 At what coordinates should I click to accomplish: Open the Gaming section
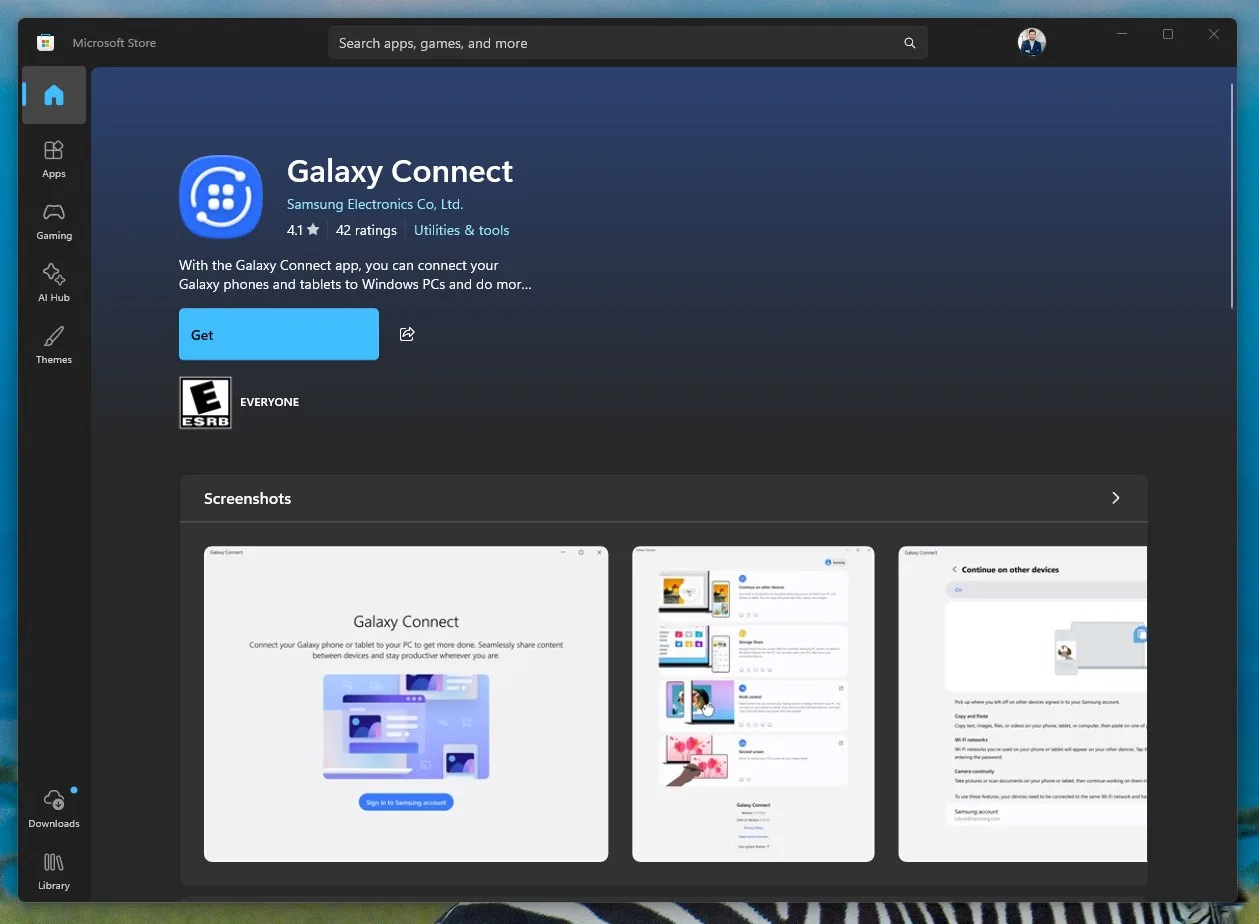[54, 221]
